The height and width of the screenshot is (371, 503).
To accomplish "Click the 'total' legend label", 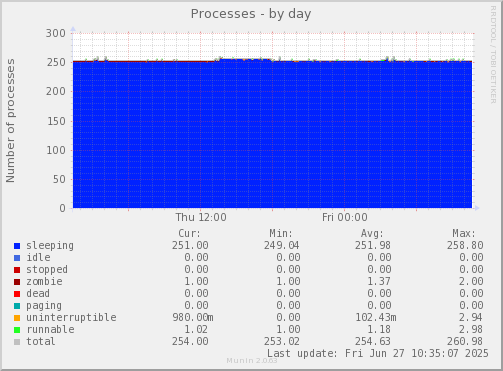I will [x=41, y=341].
